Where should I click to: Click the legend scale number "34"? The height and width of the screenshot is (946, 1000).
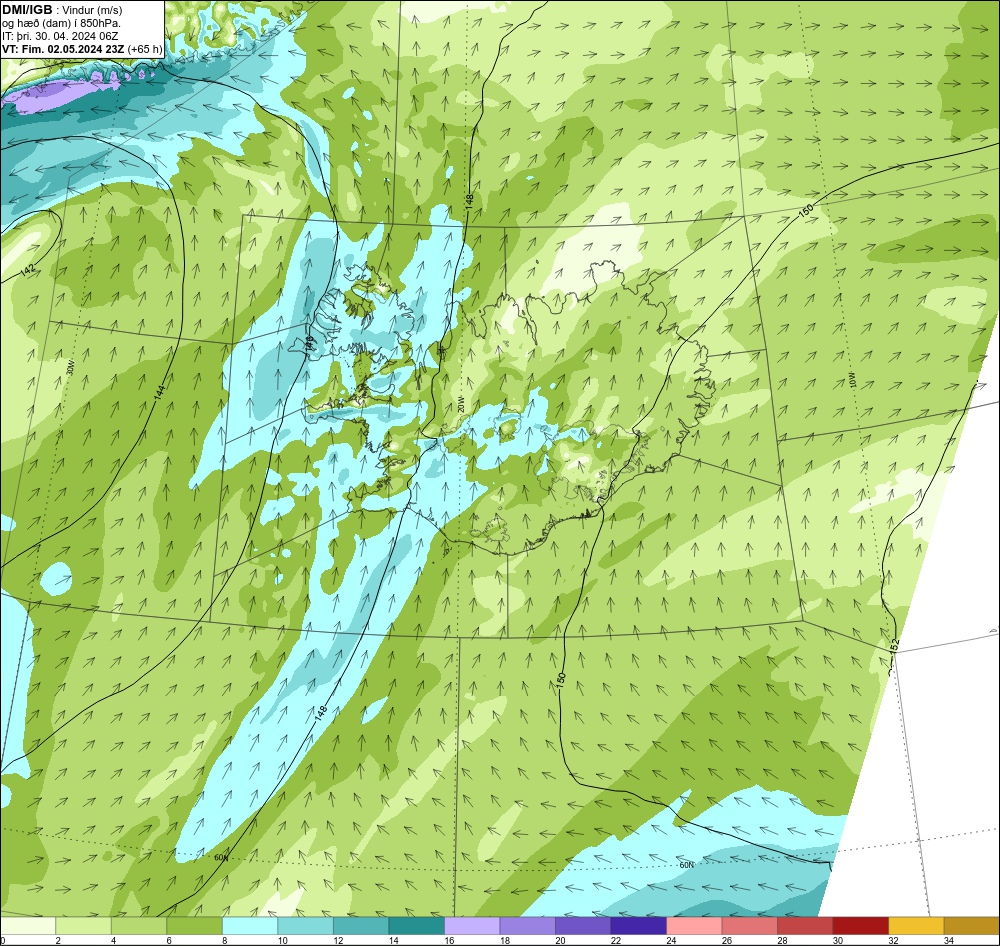[x=948, y=940]
